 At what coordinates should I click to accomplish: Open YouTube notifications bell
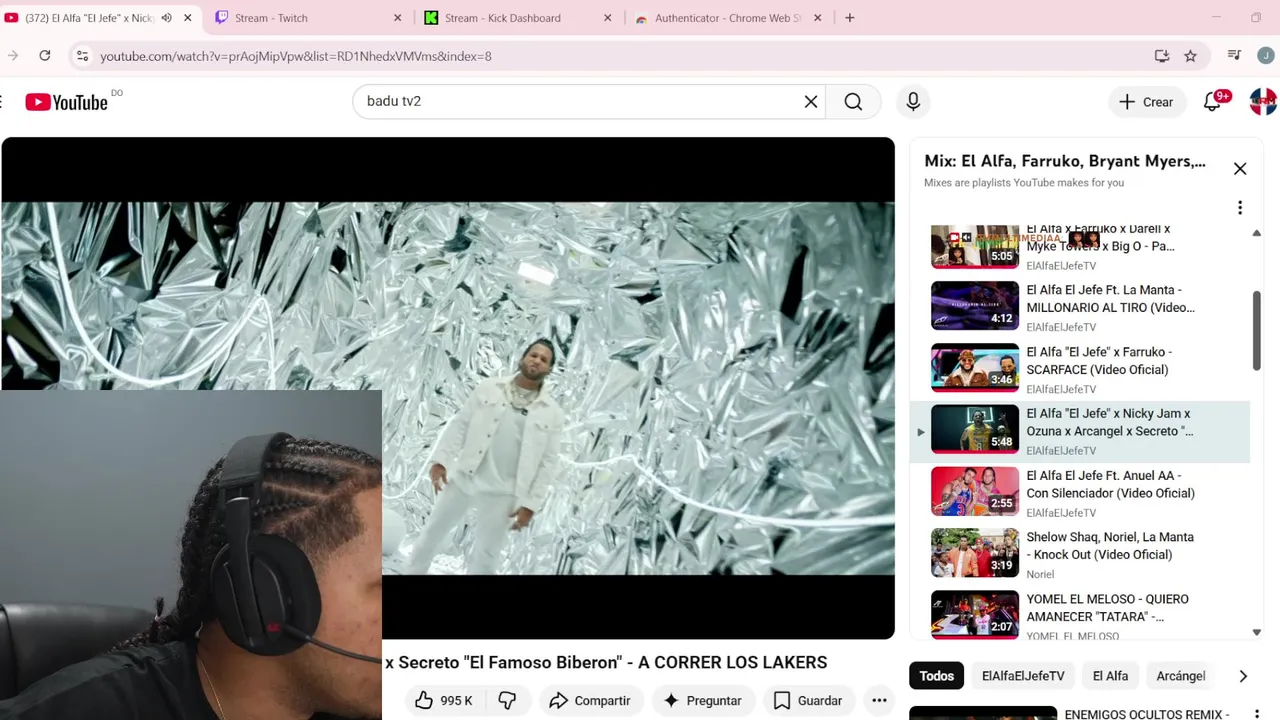[x=1212, y=102]
